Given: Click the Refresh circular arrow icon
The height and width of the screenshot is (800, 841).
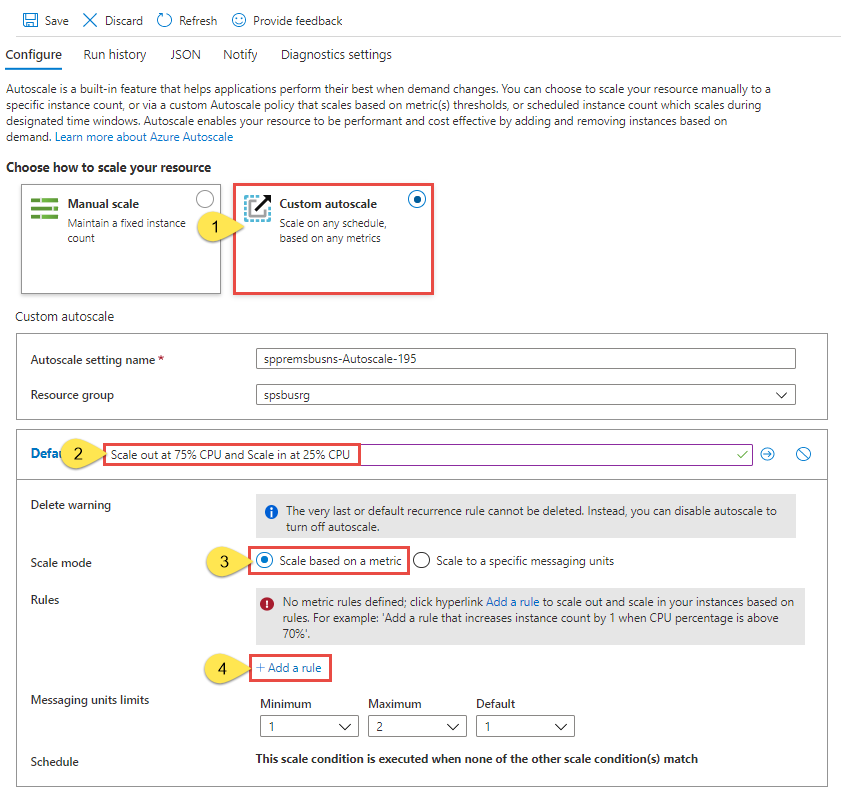Looking at the screenshot, I should (164, 20).
